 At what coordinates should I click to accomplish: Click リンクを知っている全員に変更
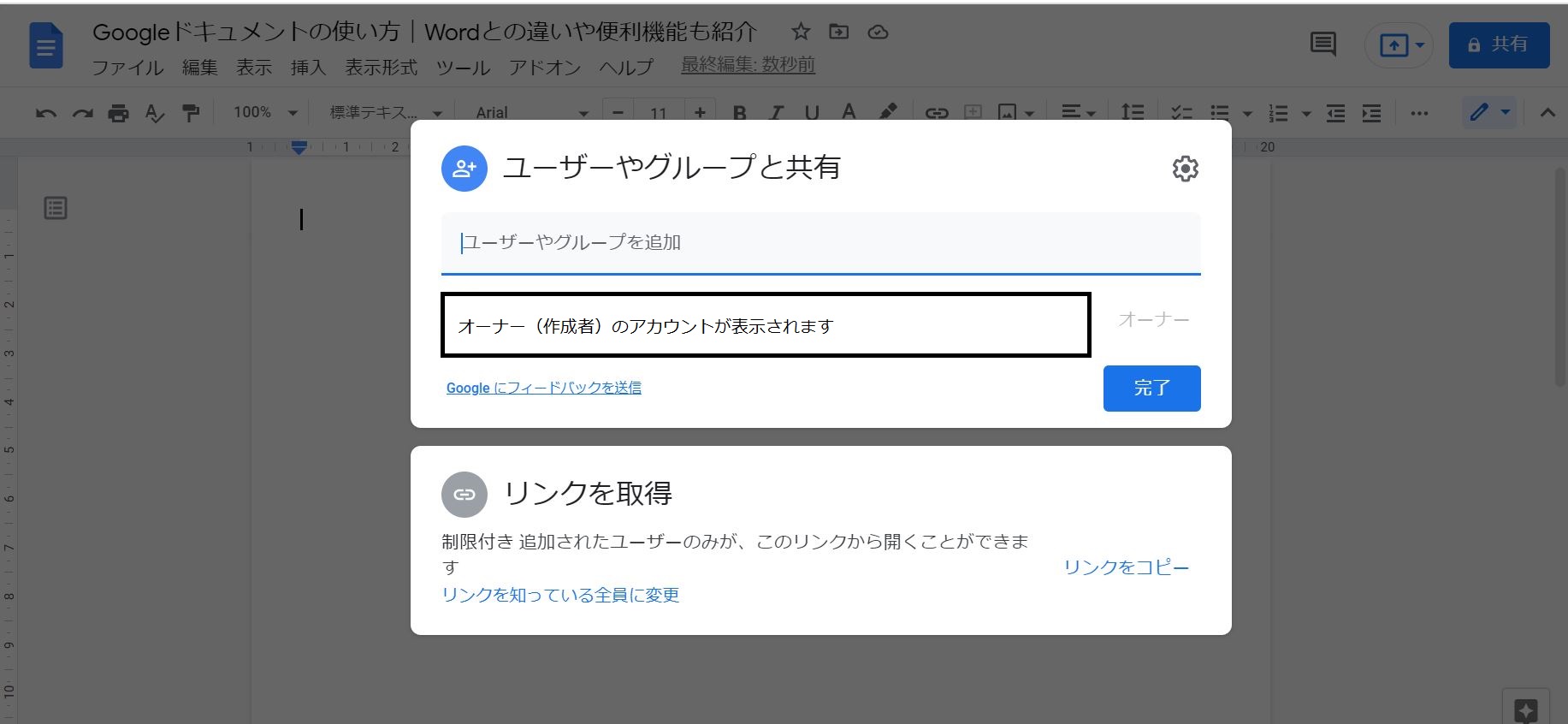560,595
